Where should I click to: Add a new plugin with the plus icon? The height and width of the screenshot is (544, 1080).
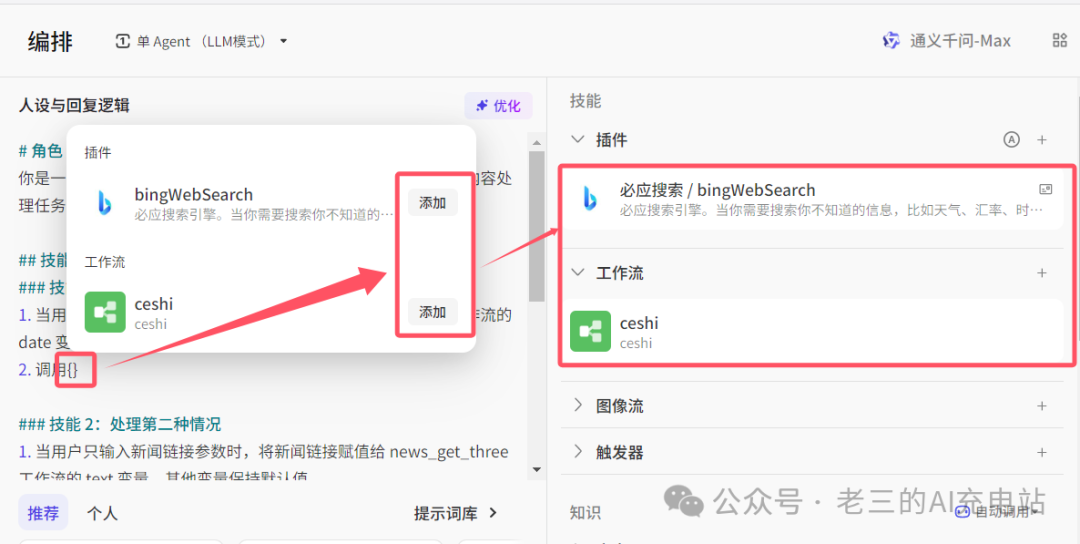pyautogui.click(x=1042, y=140)
